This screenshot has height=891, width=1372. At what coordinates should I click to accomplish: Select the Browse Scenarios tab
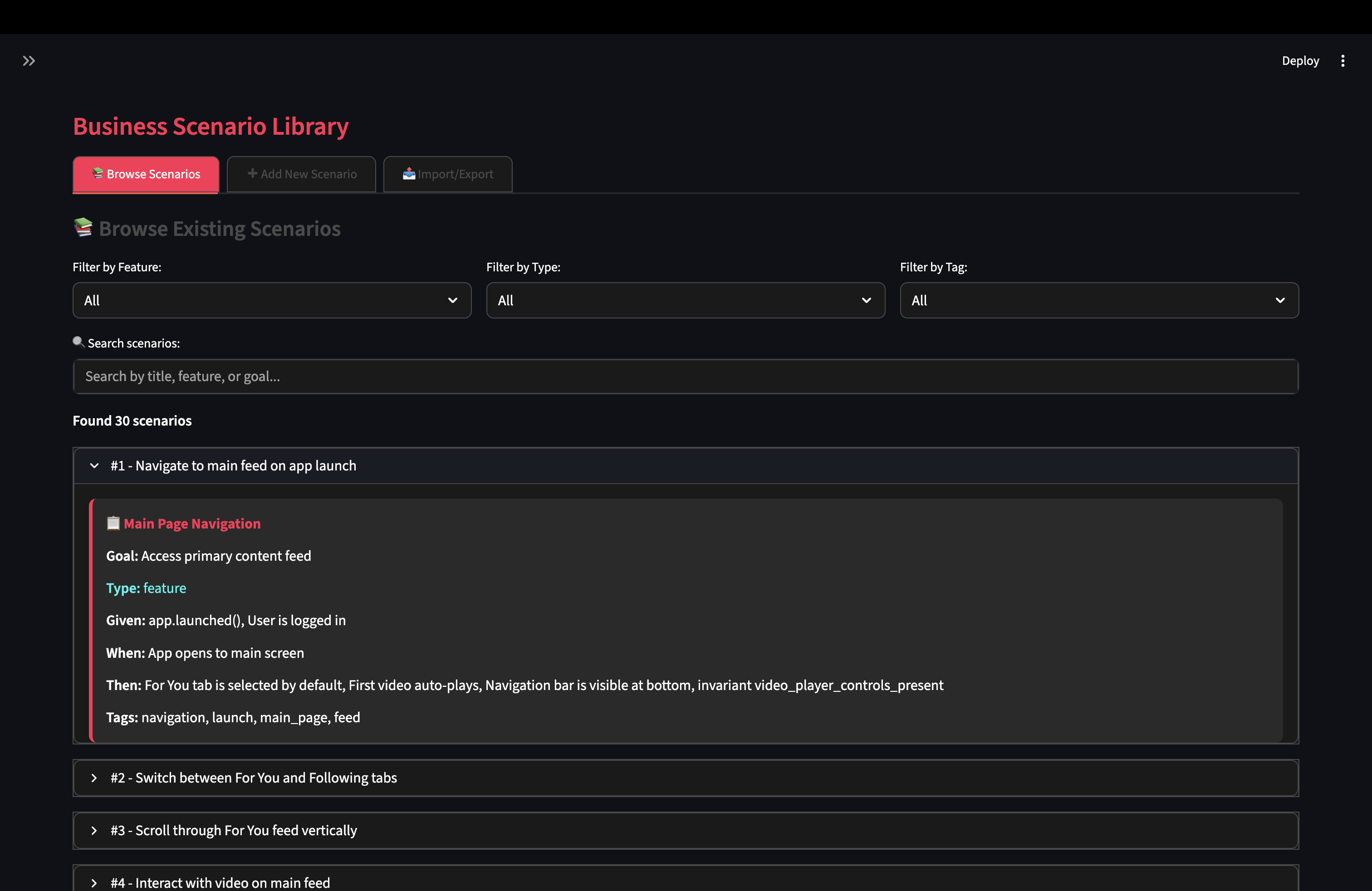point(146,174)
